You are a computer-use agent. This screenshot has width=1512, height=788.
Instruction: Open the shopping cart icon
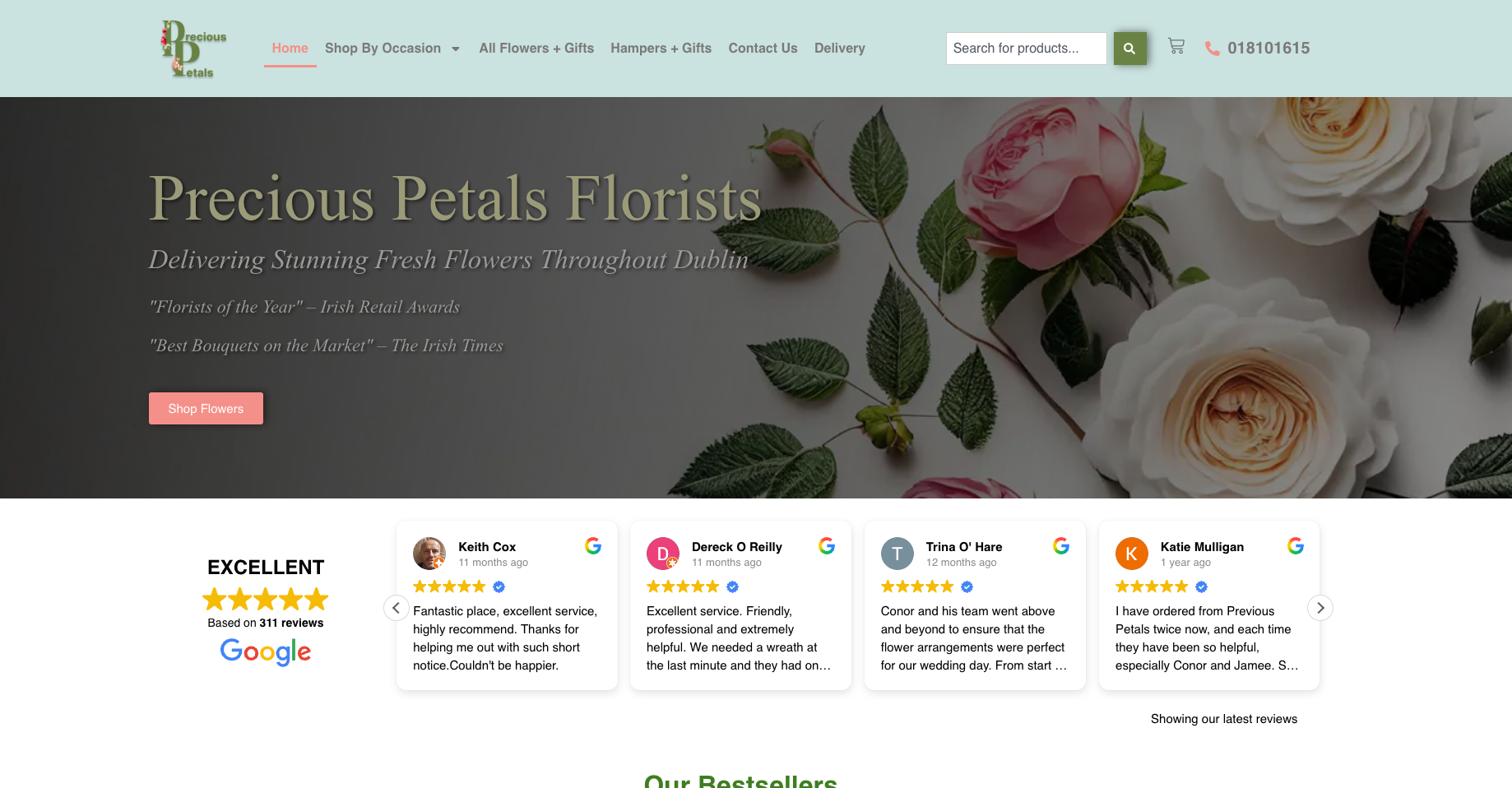(x=1176, y=47)
